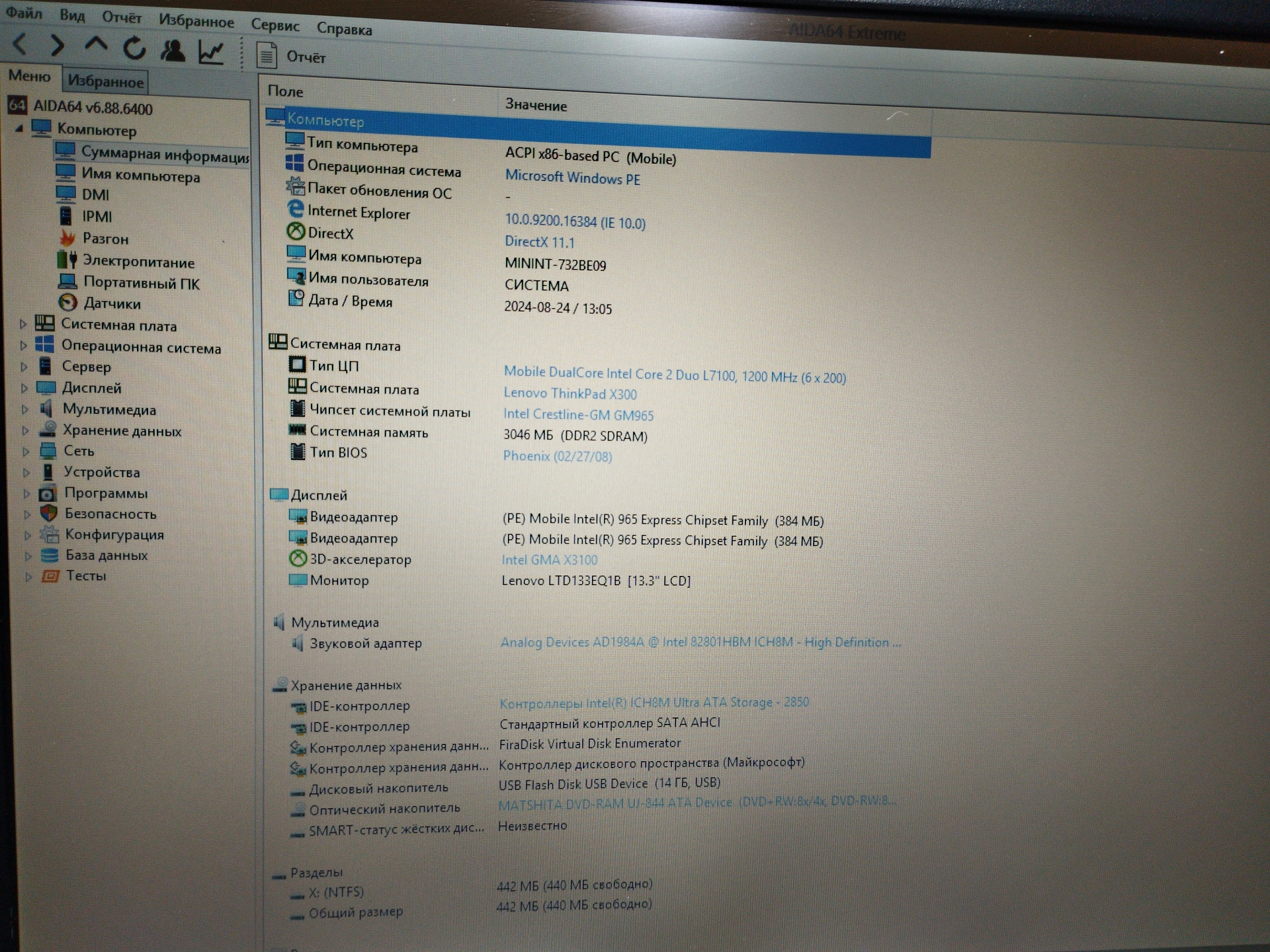Open the Отчёт menu in menu bar
The image size is (1270, 952).
[122, 18]
